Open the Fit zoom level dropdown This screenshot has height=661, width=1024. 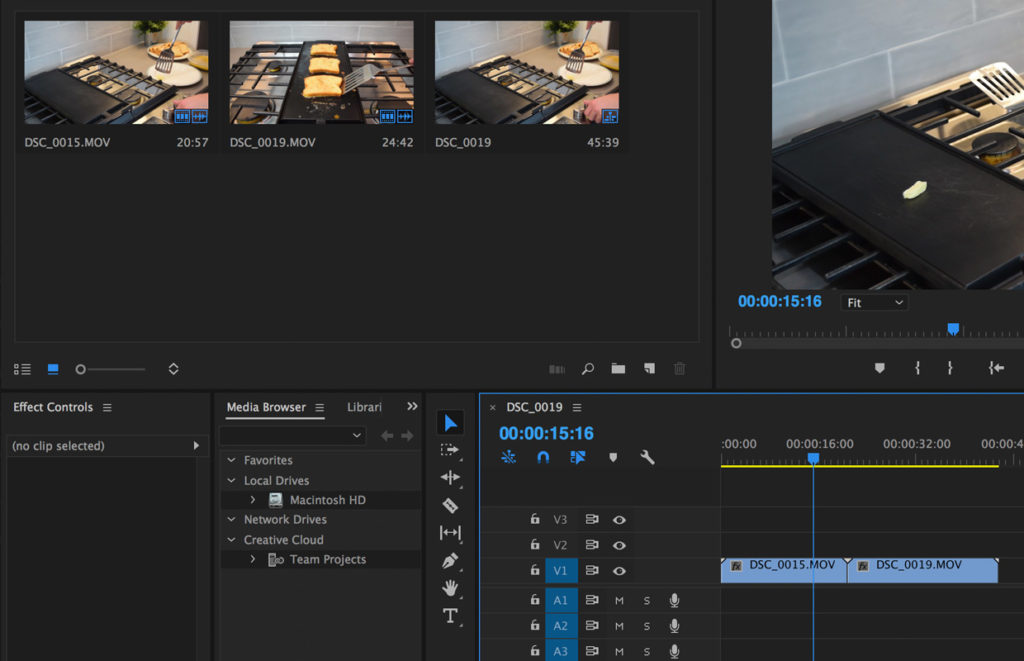(874, 302)
